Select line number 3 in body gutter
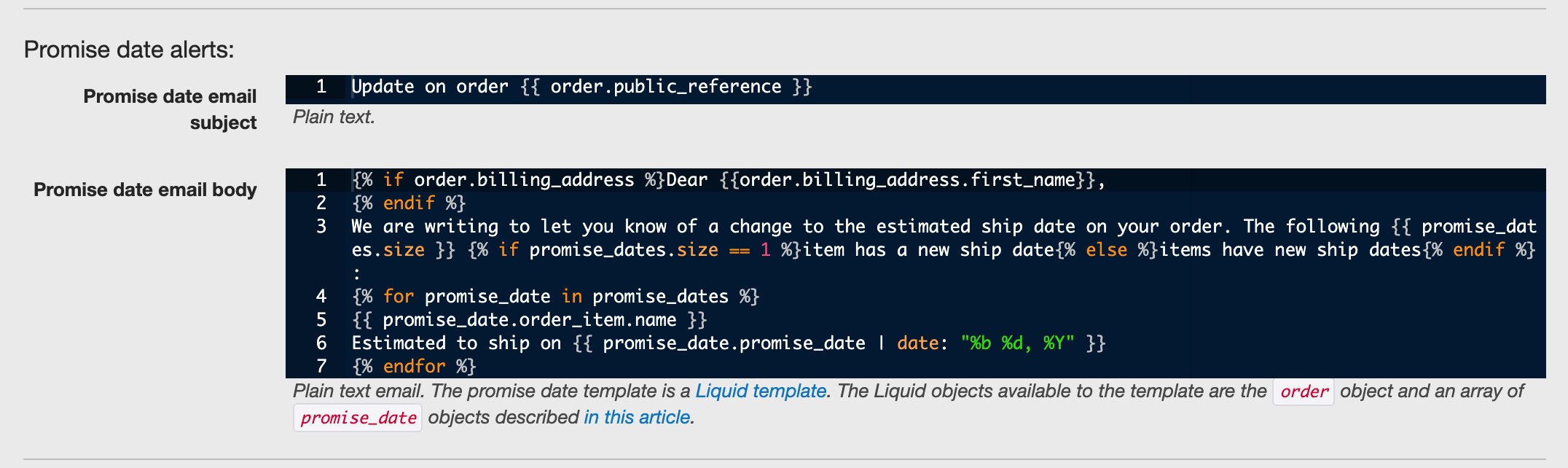1568x468 pixels. 321,227
